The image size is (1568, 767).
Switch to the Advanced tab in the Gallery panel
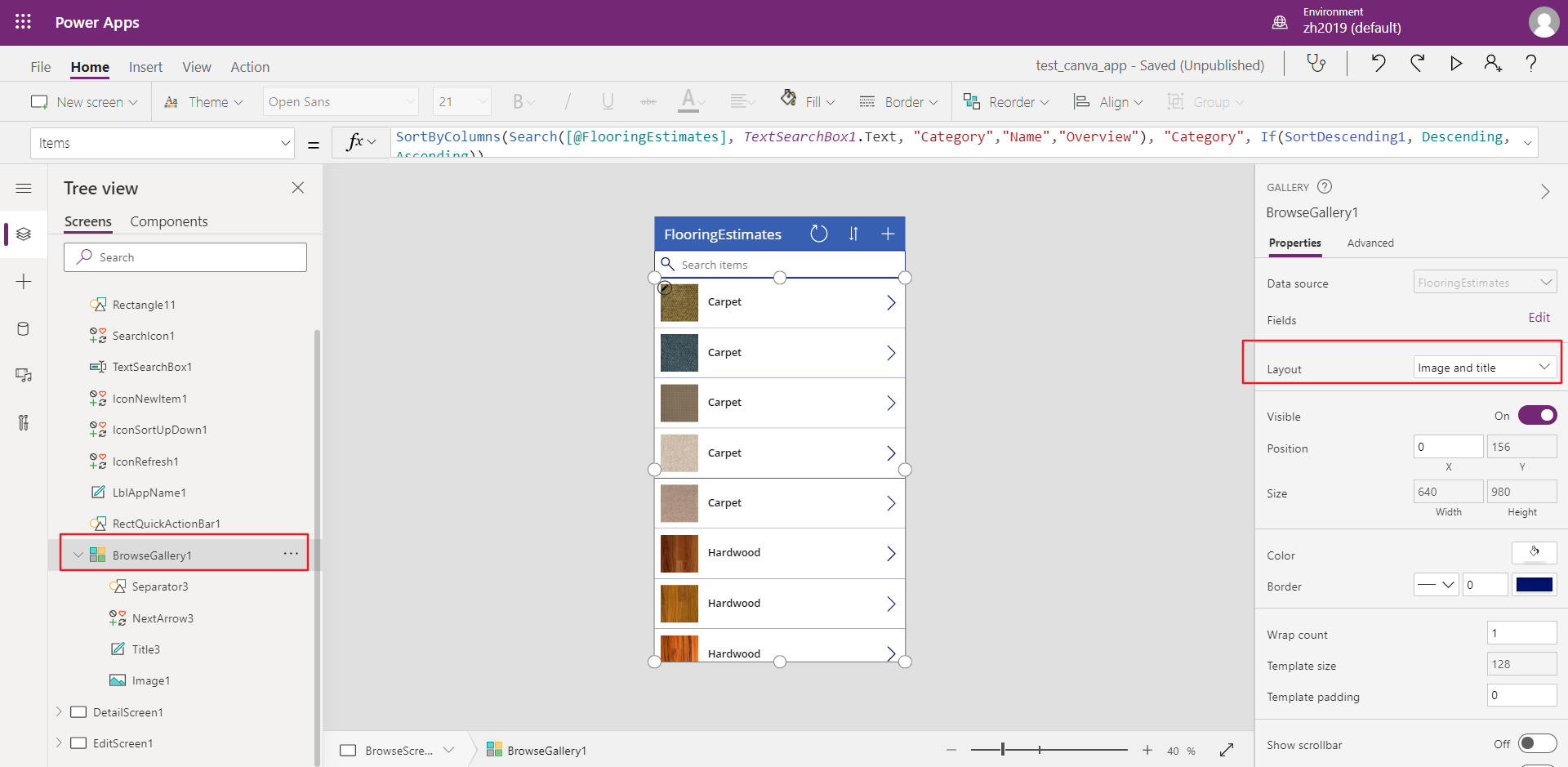(1370, 243)
